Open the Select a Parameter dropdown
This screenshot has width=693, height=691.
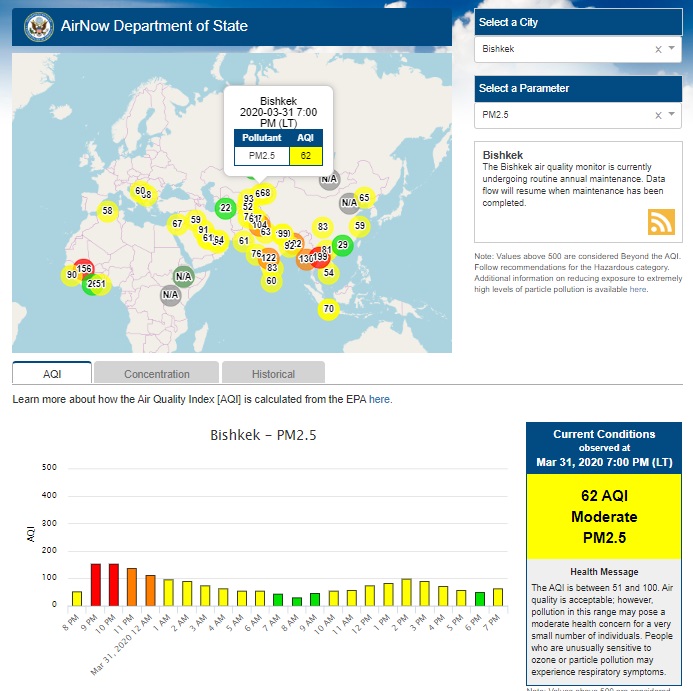pos(673,115)
